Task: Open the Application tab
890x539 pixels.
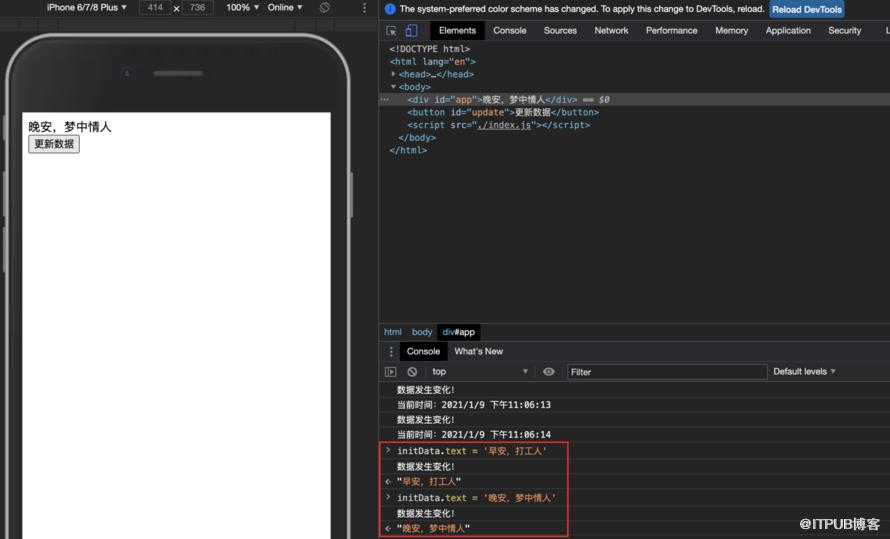Action: tap(788, 31)
